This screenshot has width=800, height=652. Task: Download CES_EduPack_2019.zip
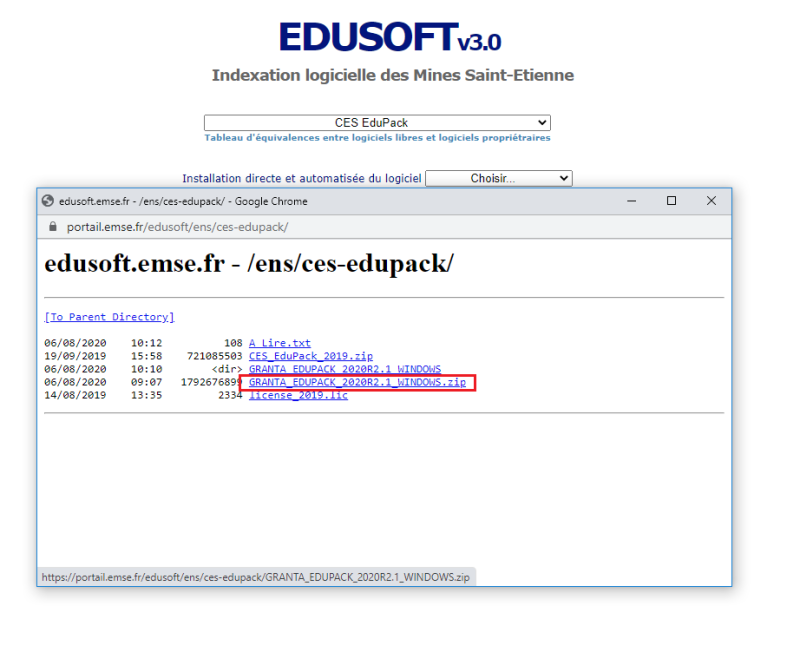tap(310, 355)
